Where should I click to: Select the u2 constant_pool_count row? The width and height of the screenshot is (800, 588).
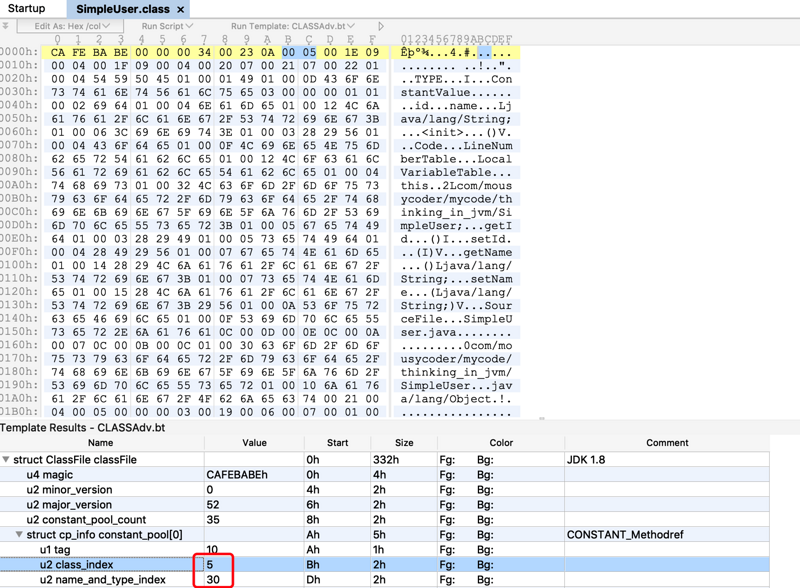click(384, 520)
